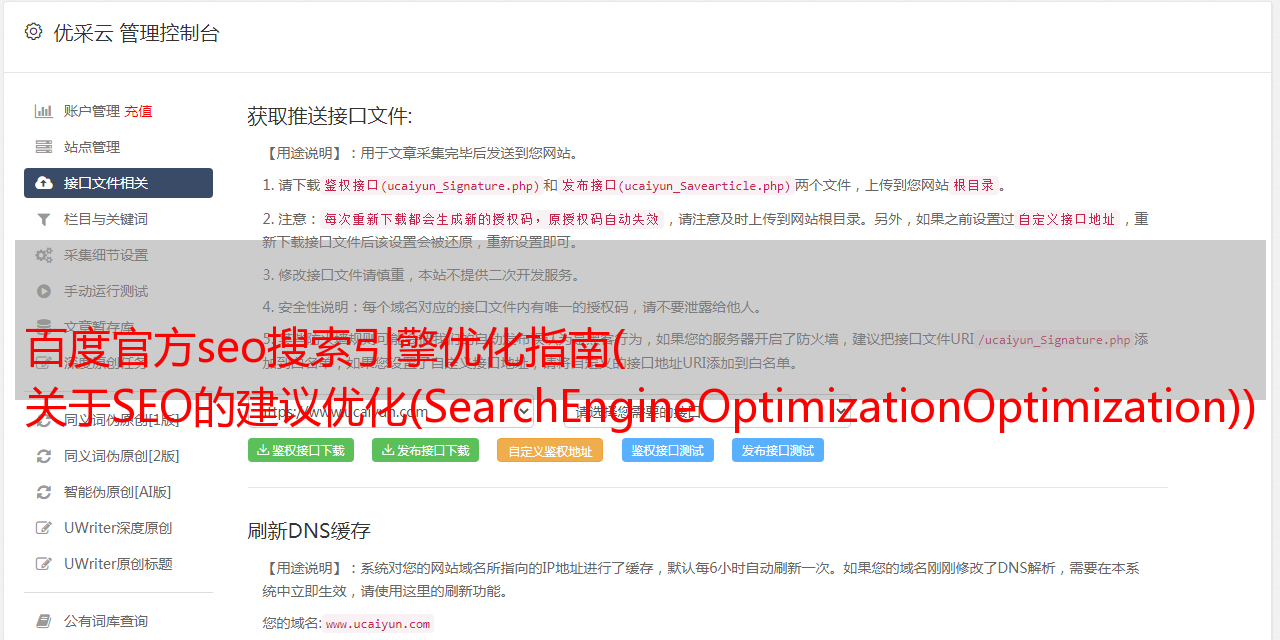
Task: Click the 刷新DNS缓存 heading
Action: 309,530
